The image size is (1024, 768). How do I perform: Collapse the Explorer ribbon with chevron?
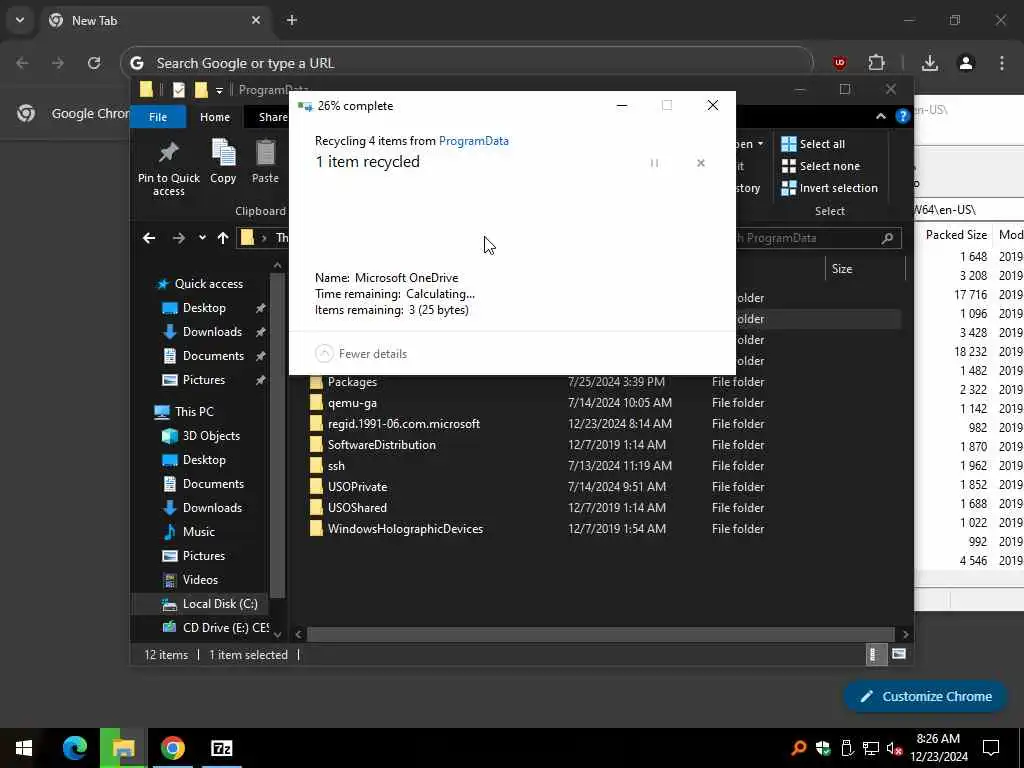pyautogui.click(x=880, y=116)
